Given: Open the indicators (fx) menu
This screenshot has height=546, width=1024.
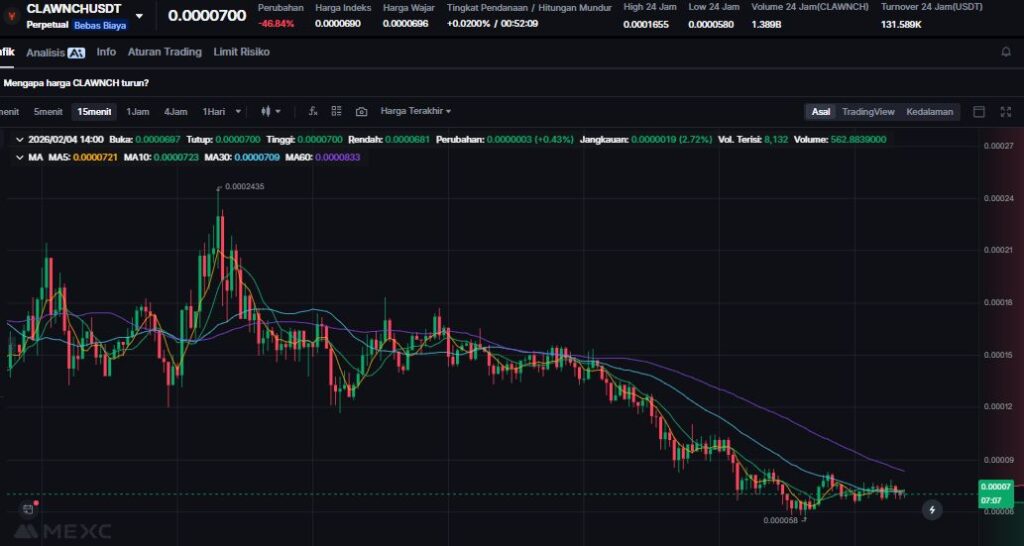Looking at the screenshot, I should (x=313, y=111).
